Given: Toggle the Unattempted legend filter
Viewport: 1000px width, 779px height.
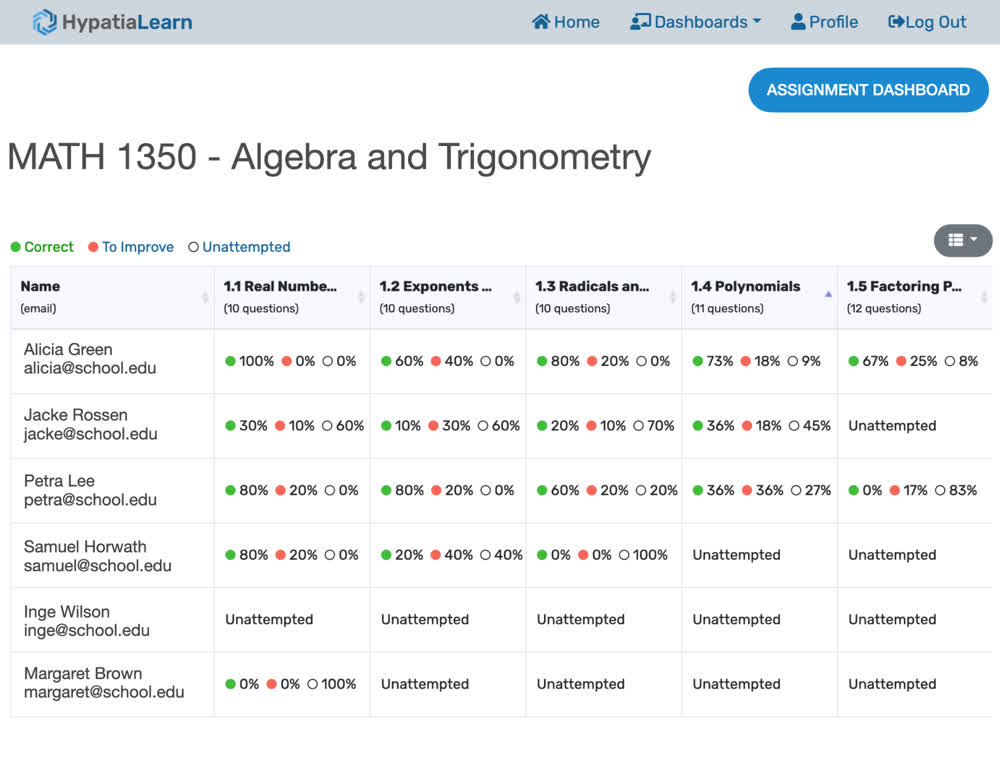Looking at the screenshot, I should coord(238,247).
